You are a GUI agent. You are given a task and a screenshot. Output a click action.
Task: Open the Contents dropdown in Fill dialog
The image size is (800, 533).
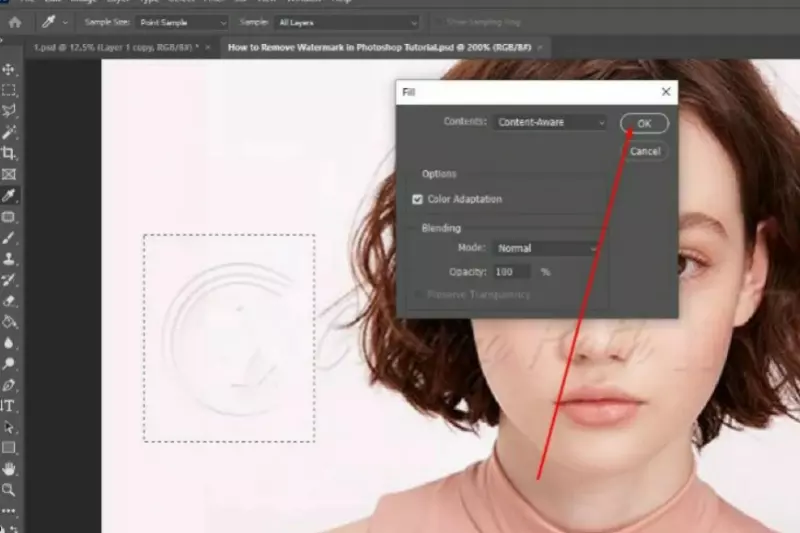[x=549, y=122]
